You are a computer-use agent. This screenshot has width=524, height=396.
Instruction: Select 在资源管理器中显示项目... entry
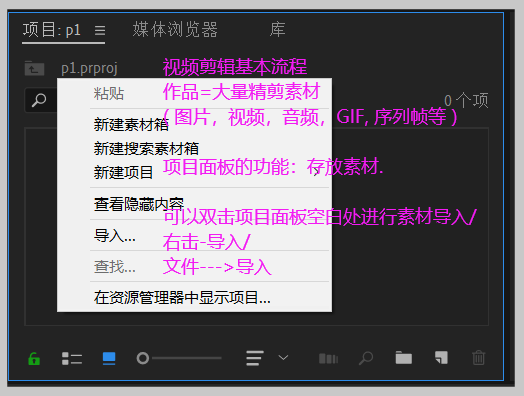tap(194, 297)
